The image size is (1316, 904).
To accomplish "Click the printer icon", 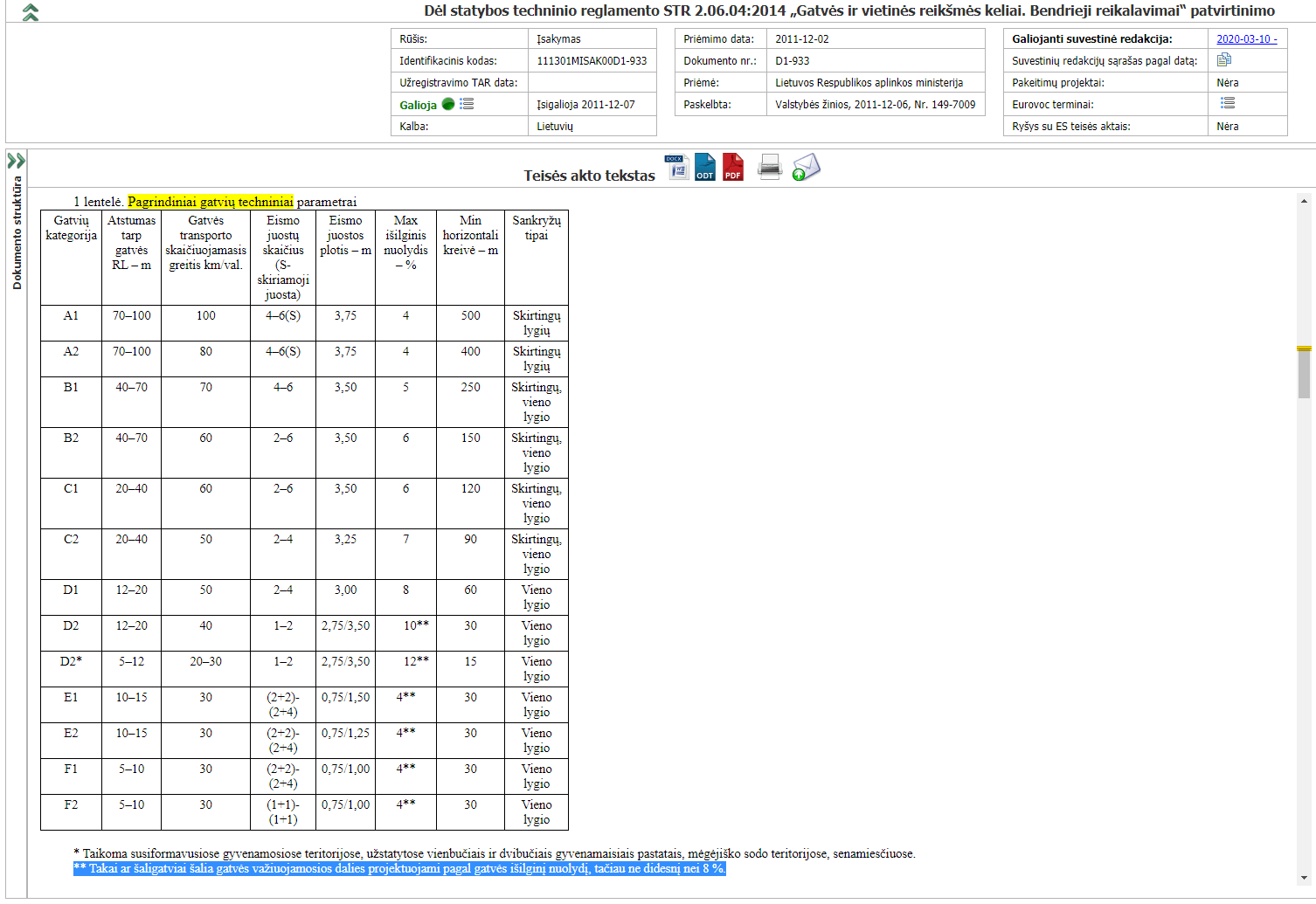I will coord(770,166).
